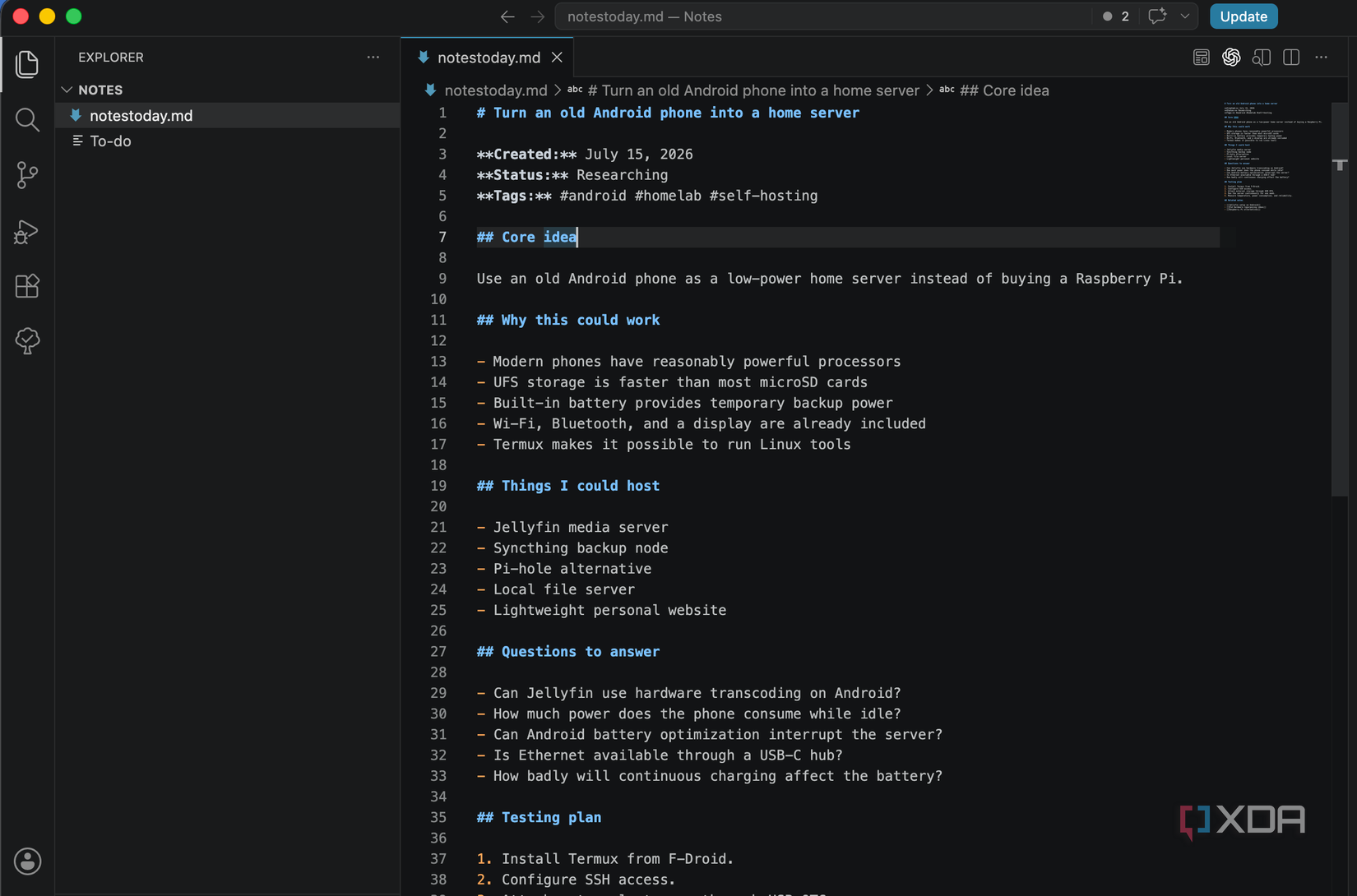This screenshot has width=1357, height=896.
Task: Select the notestoday.md editor tab
Action: pos(487,58)
